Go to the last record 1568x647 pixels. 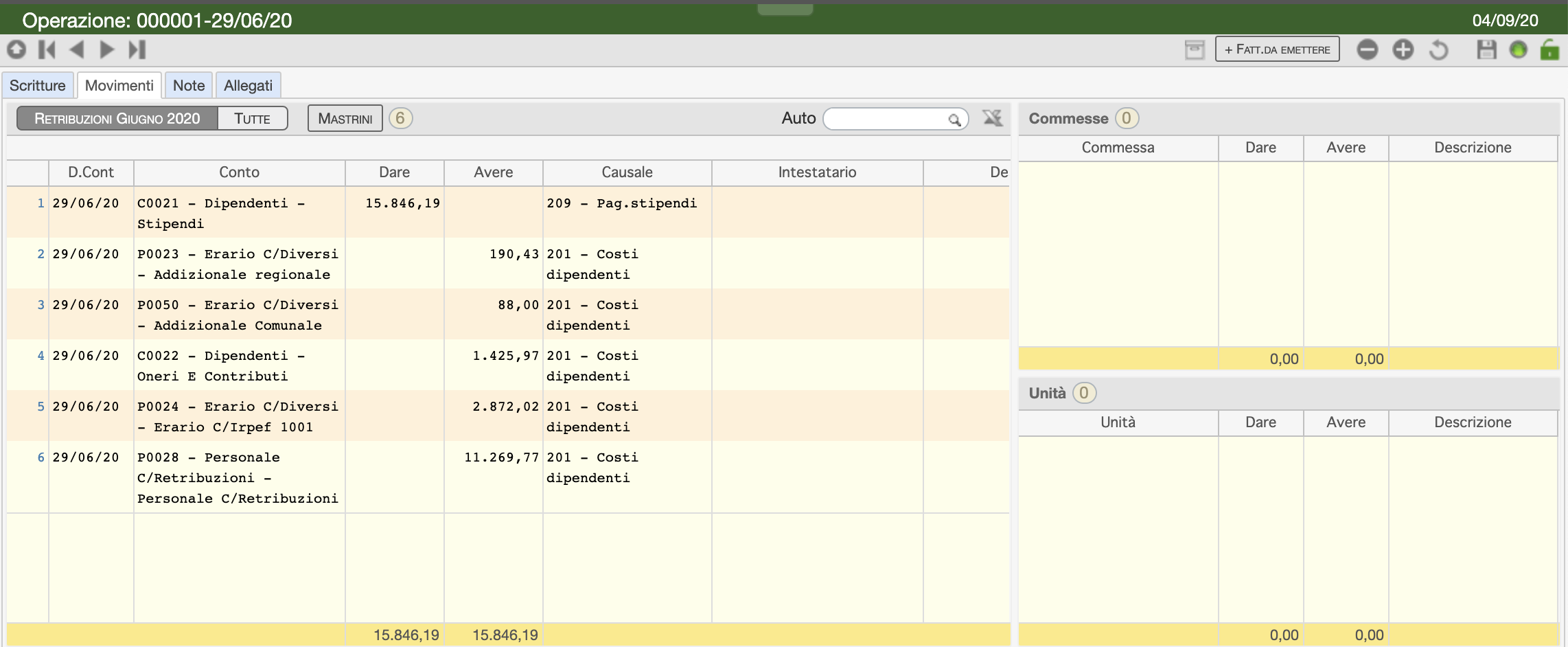coord(137,49)
